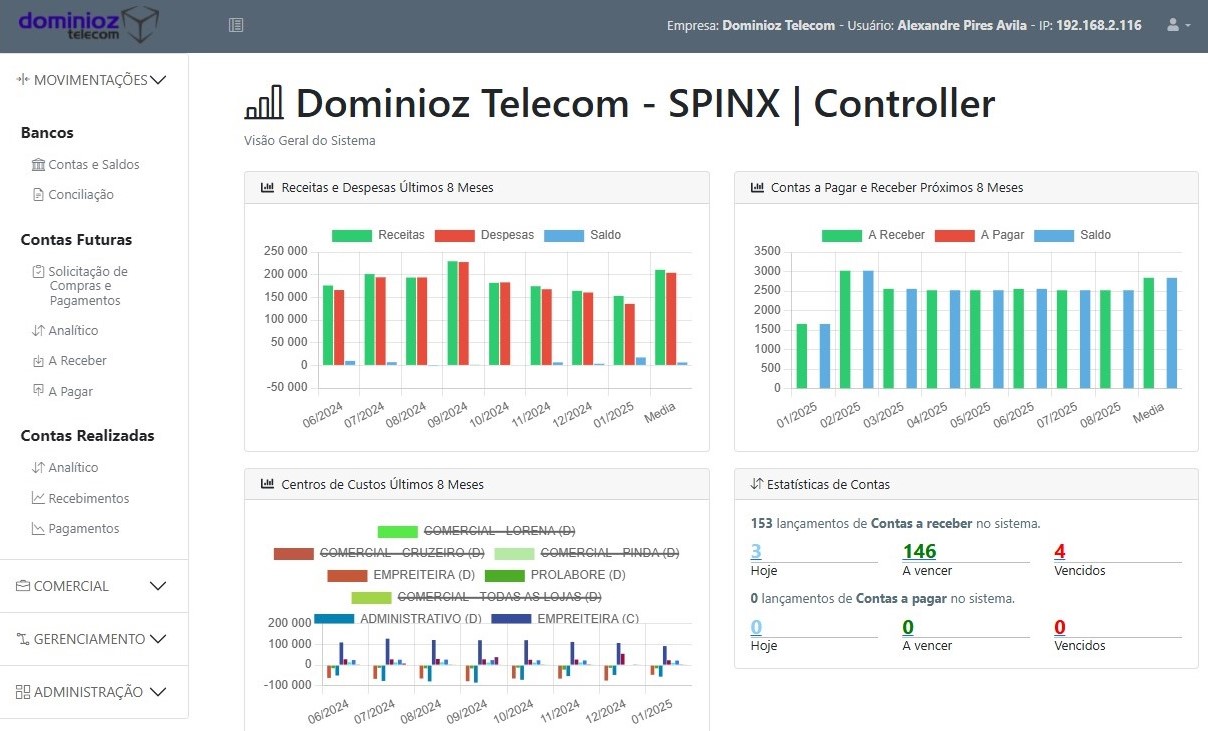Click the large bar chart title icon
Image resolution: width=1208 pixels, height=731 pixels.
264,104
